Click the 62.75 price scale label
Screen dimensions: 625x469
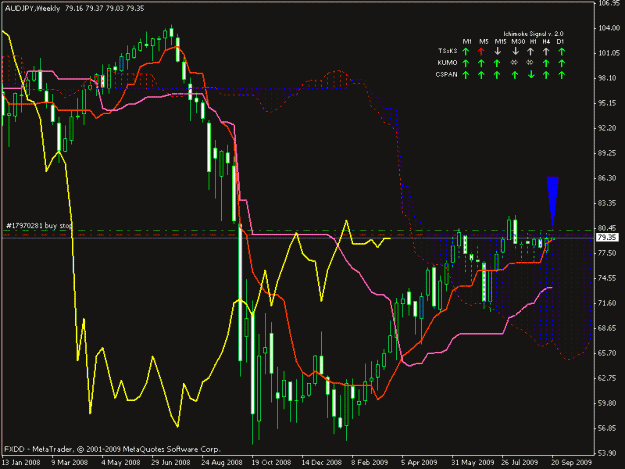click(x=606, y=378)
